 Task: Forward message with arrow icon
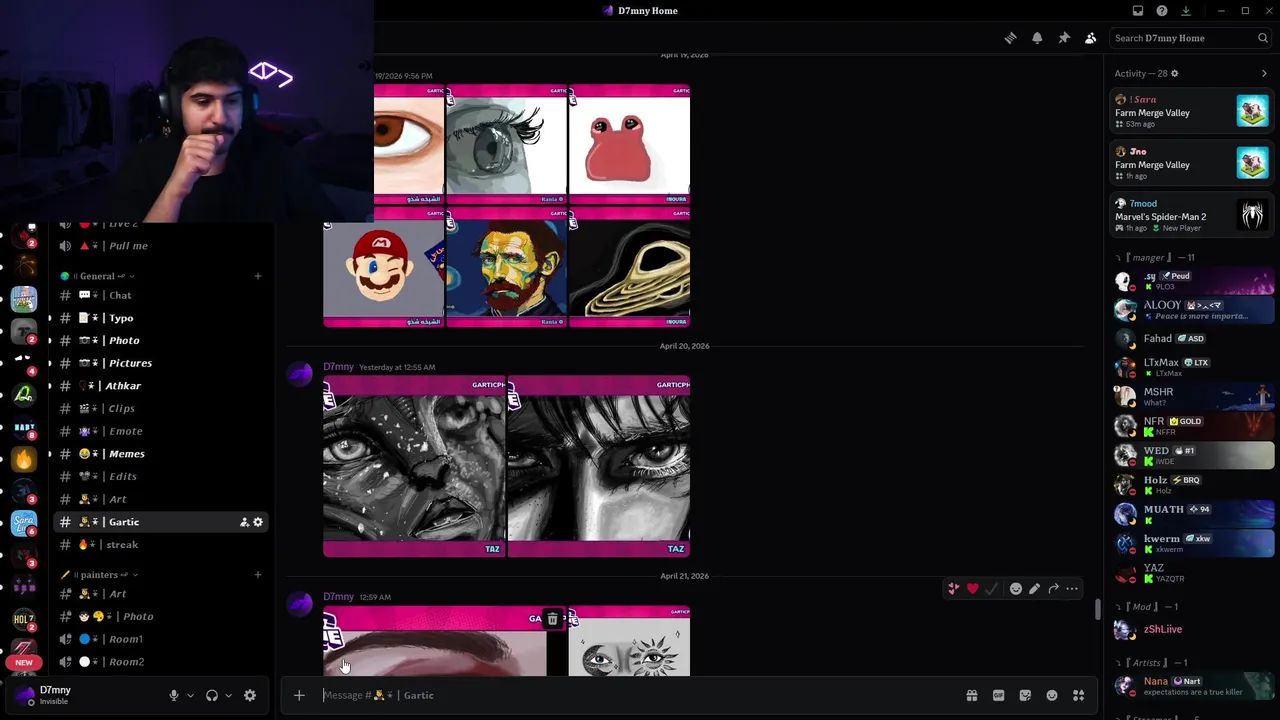(x=1053, y=589)
